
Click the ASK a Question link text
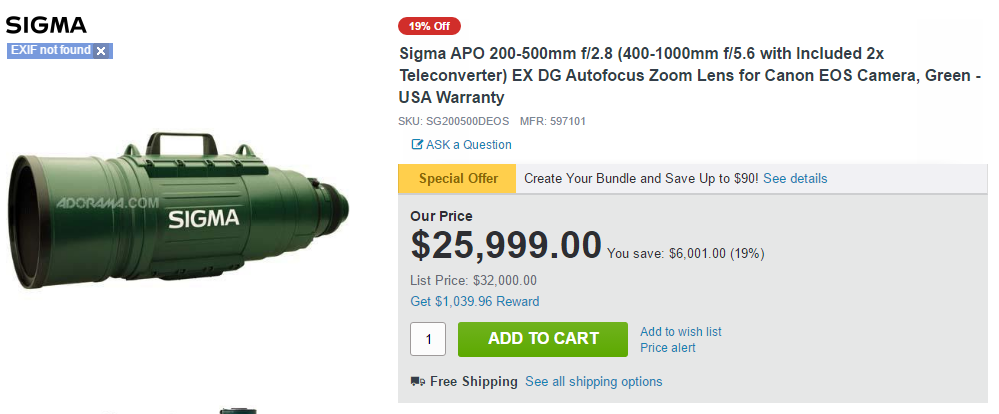(468, 145)
